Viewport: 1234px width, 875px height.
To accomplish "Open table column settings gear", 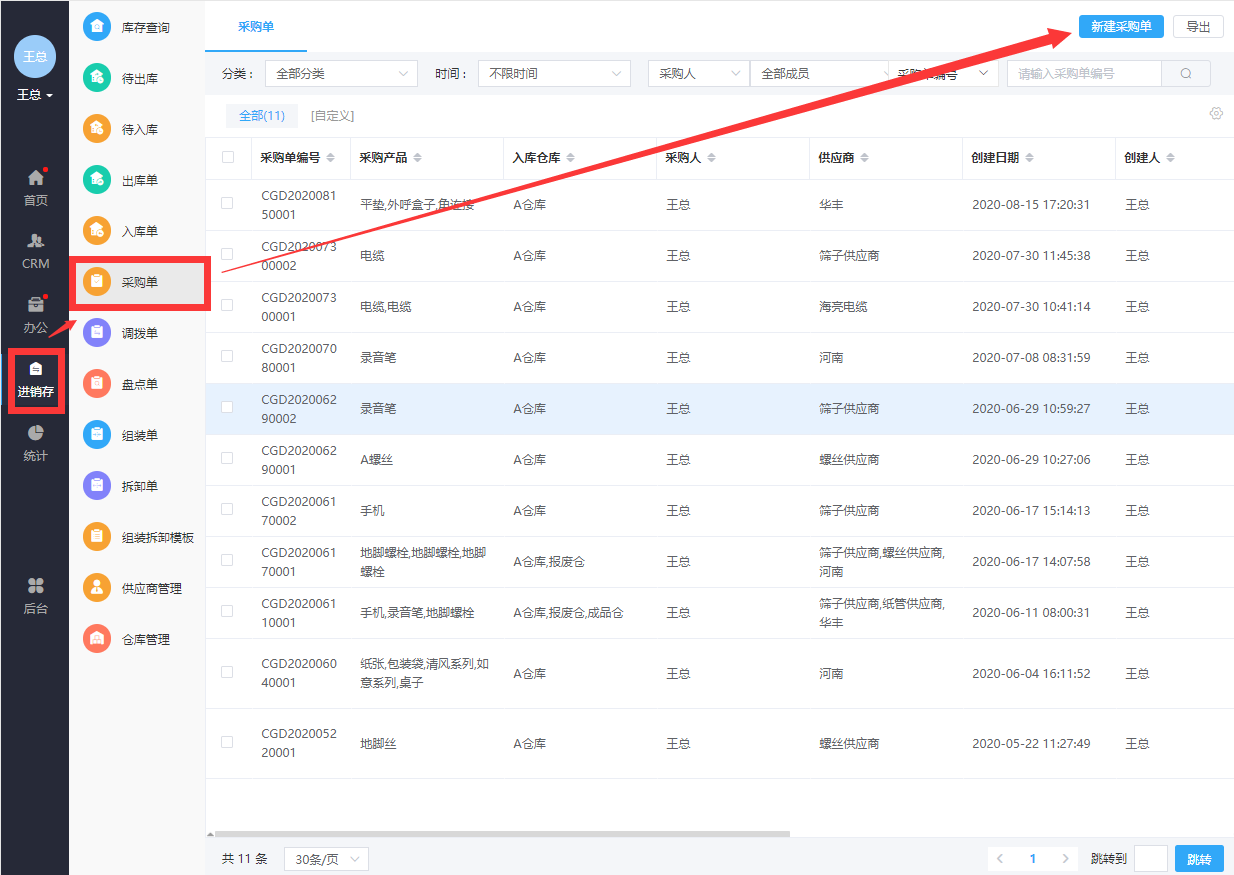I will (1216, 114).
